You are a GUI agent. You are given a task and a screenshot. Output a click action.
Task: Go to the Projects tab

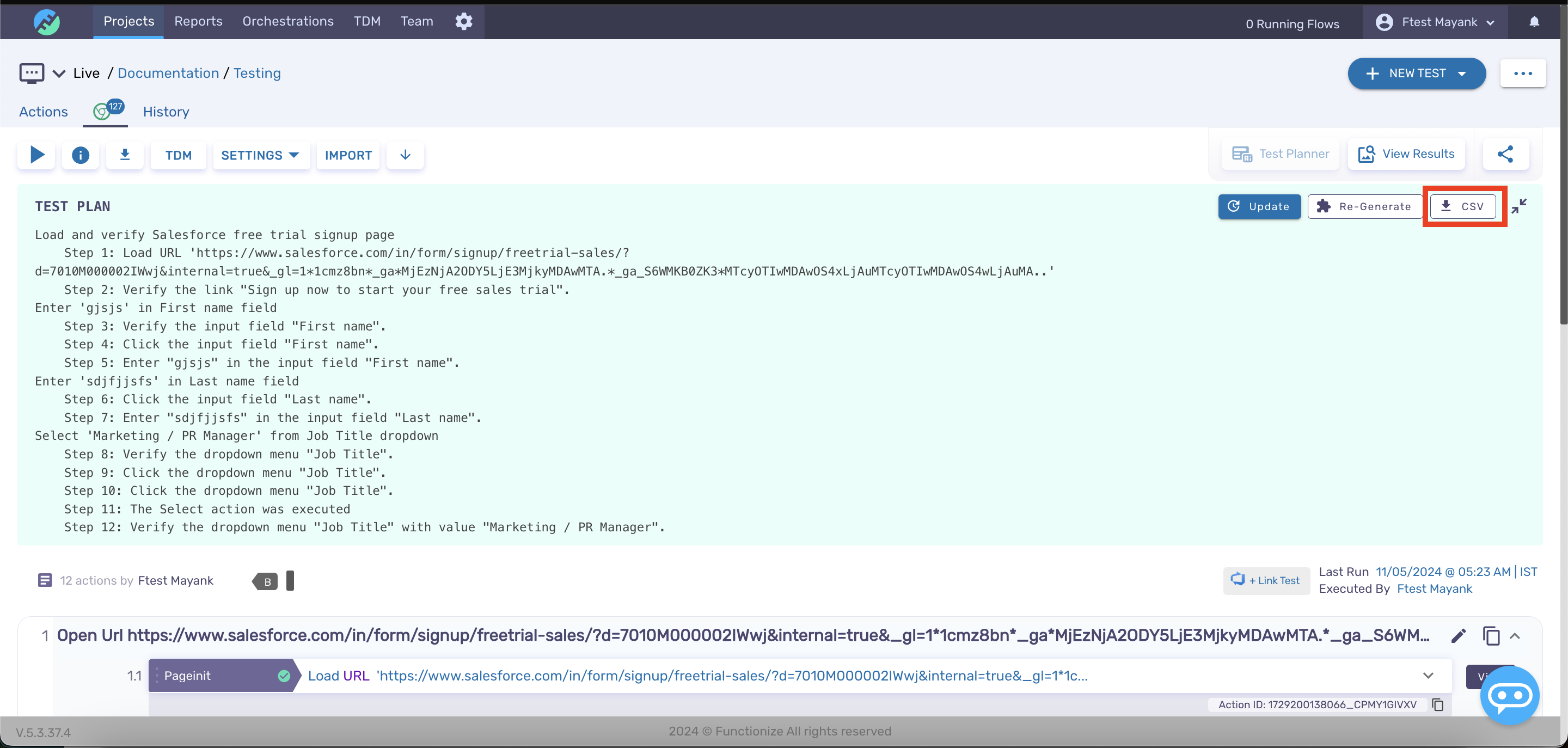(x=128, y=21)
